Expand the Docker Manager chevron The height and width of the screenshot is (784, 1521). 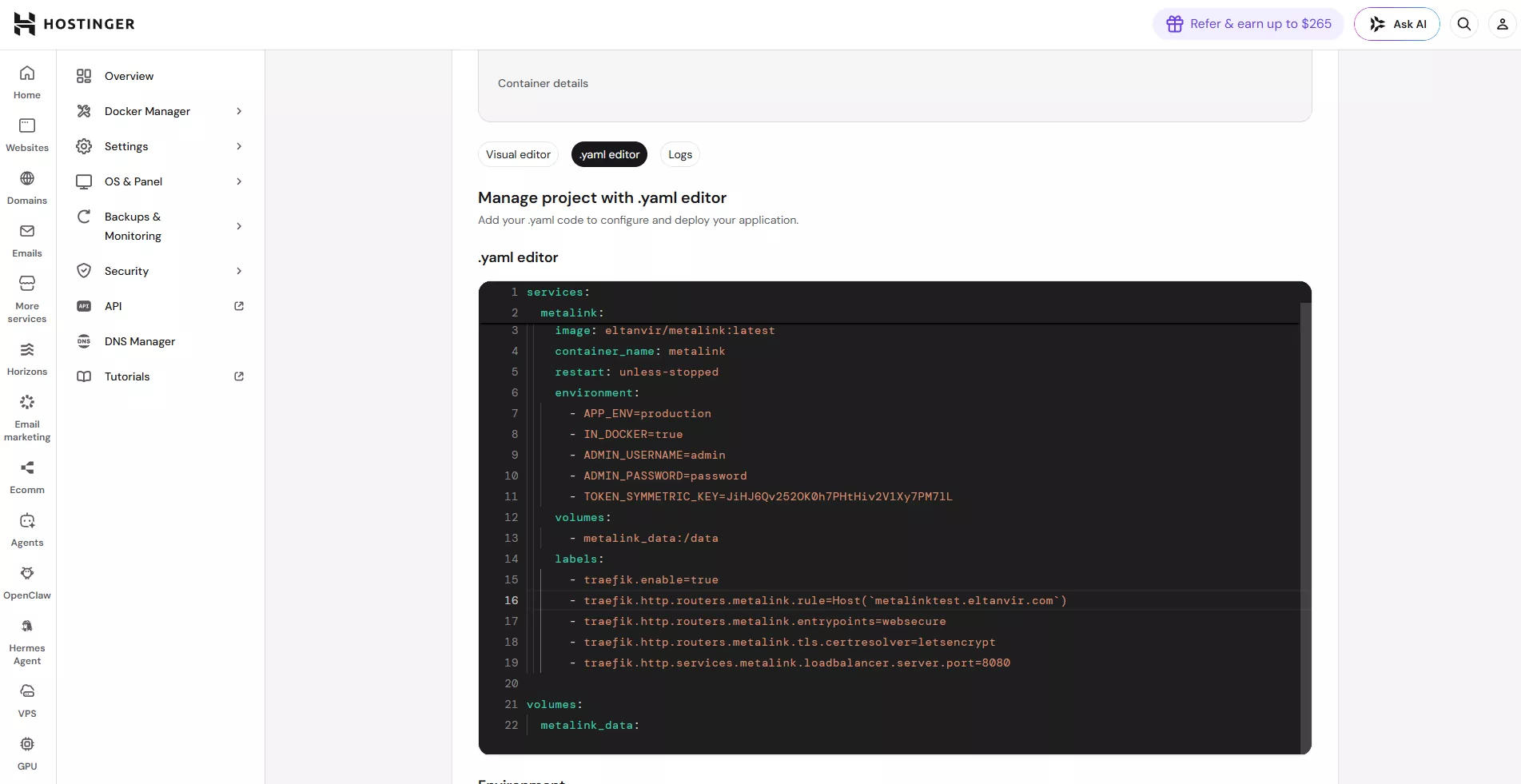(x=239, y=111)
